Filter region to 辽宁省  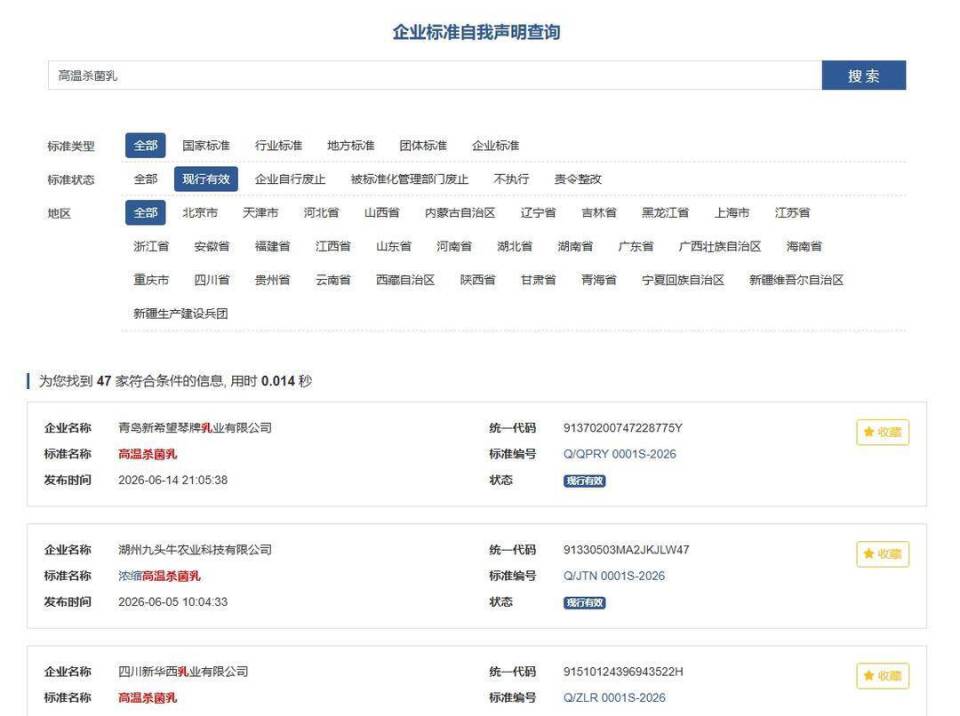[539, 213]
